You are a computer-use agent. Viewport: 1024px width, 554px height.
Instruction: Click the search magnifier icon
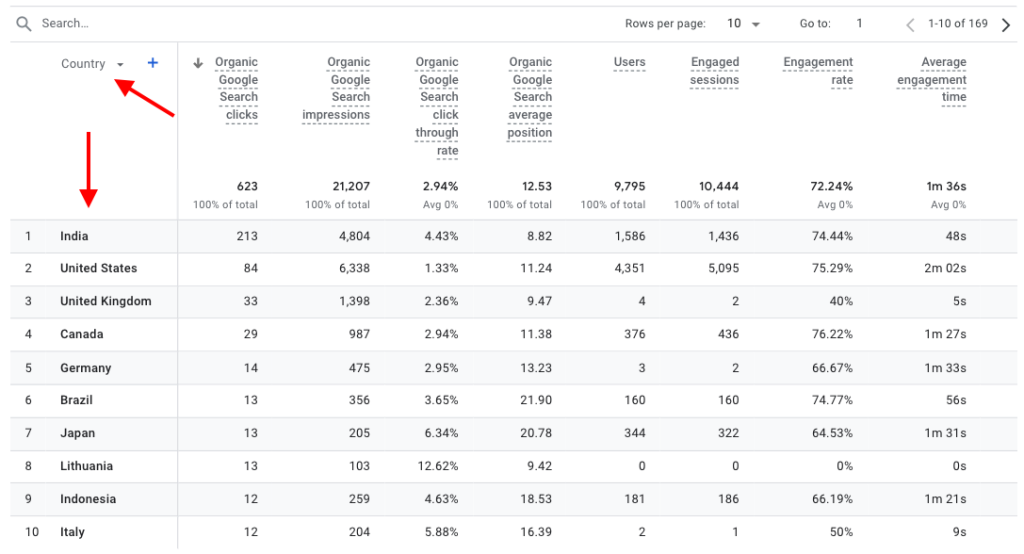click(24, 24)
